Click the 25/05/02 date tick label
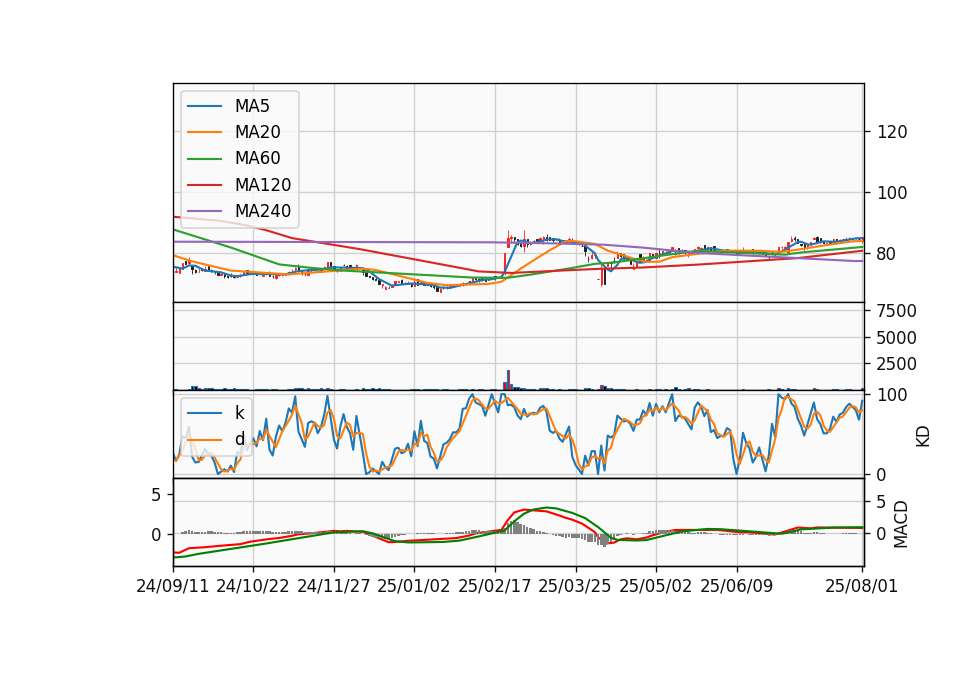 tap(656, 586)
